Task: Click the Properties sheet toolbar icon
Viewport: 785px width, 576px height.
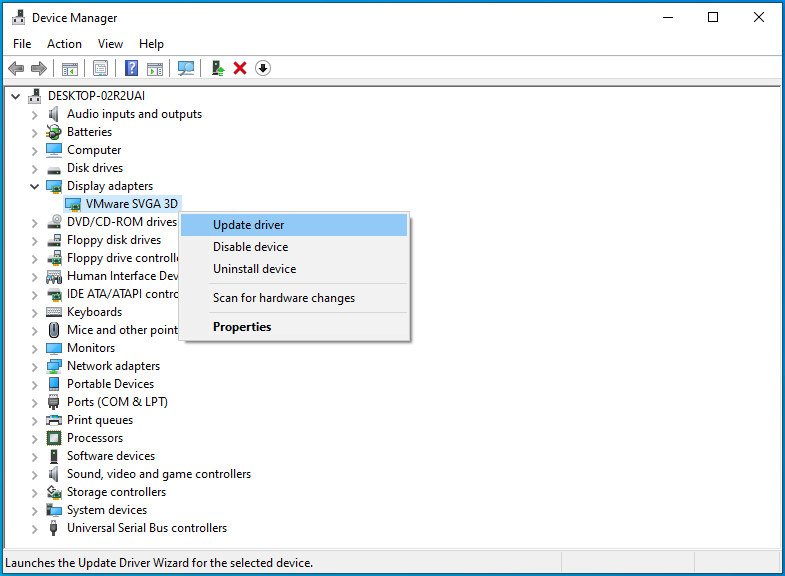Action: 100,68
